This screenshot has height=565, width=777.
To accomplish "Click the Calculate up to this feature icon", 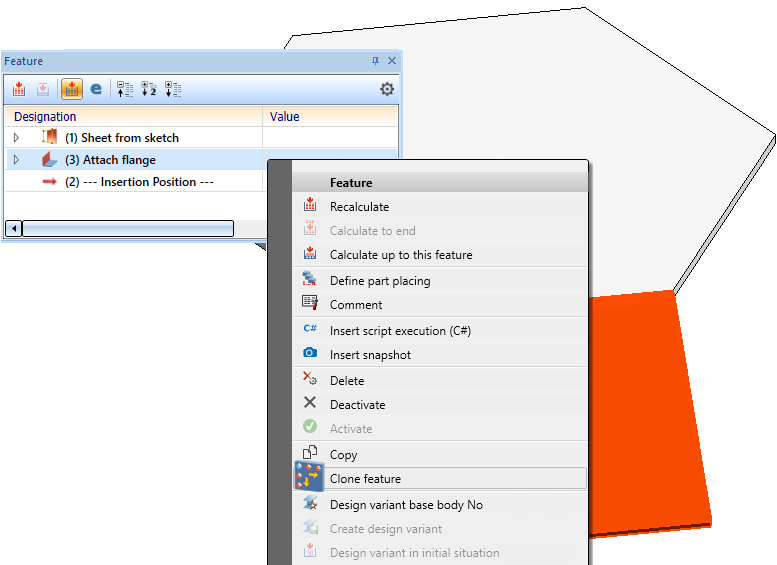I will coord(310,252).
